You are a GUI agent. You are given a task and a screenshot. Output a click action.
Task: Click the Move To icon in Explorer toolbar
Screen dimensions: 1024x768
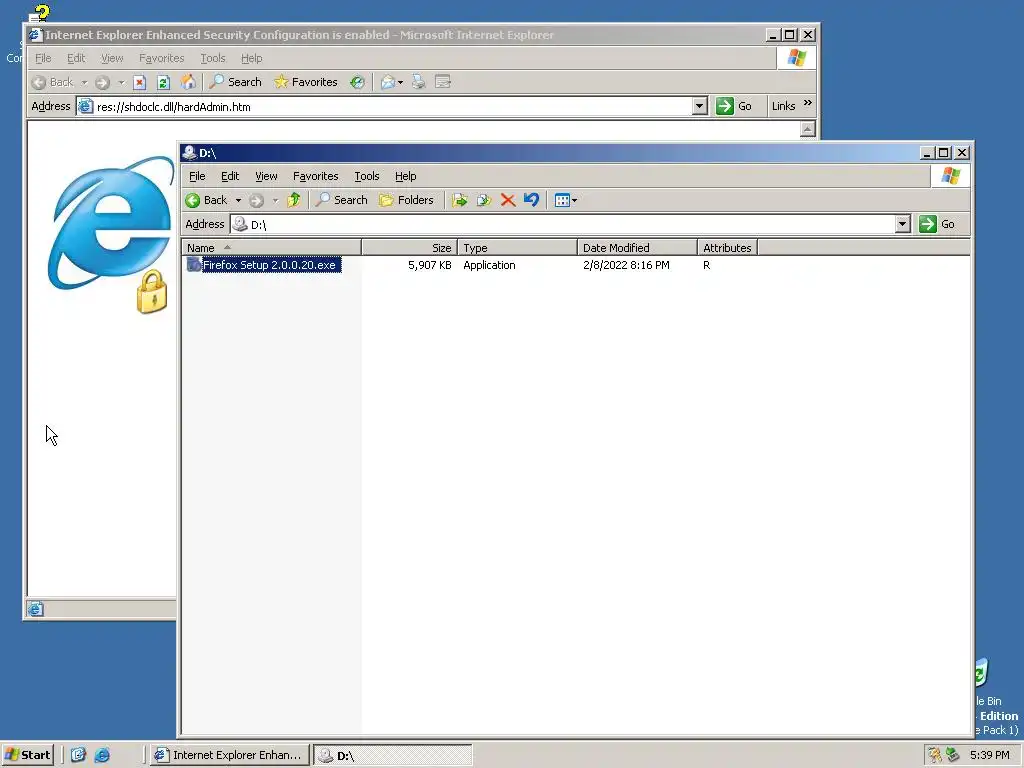[x=460, y=200]
